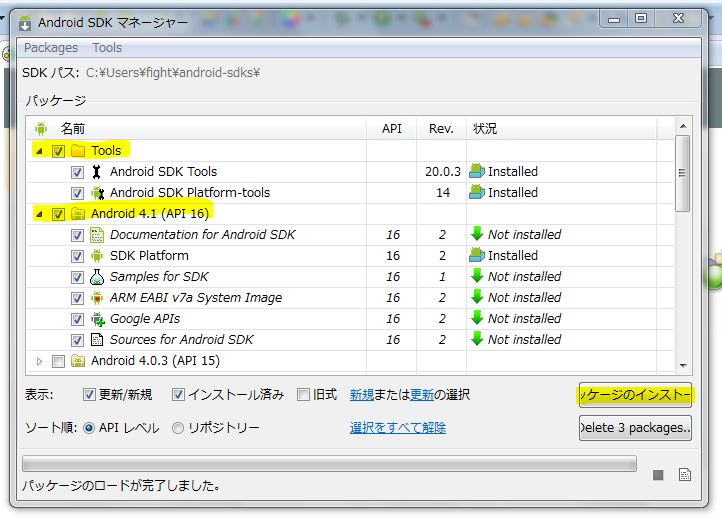Click the SDK Platform android icon

[x=97, y=256]
